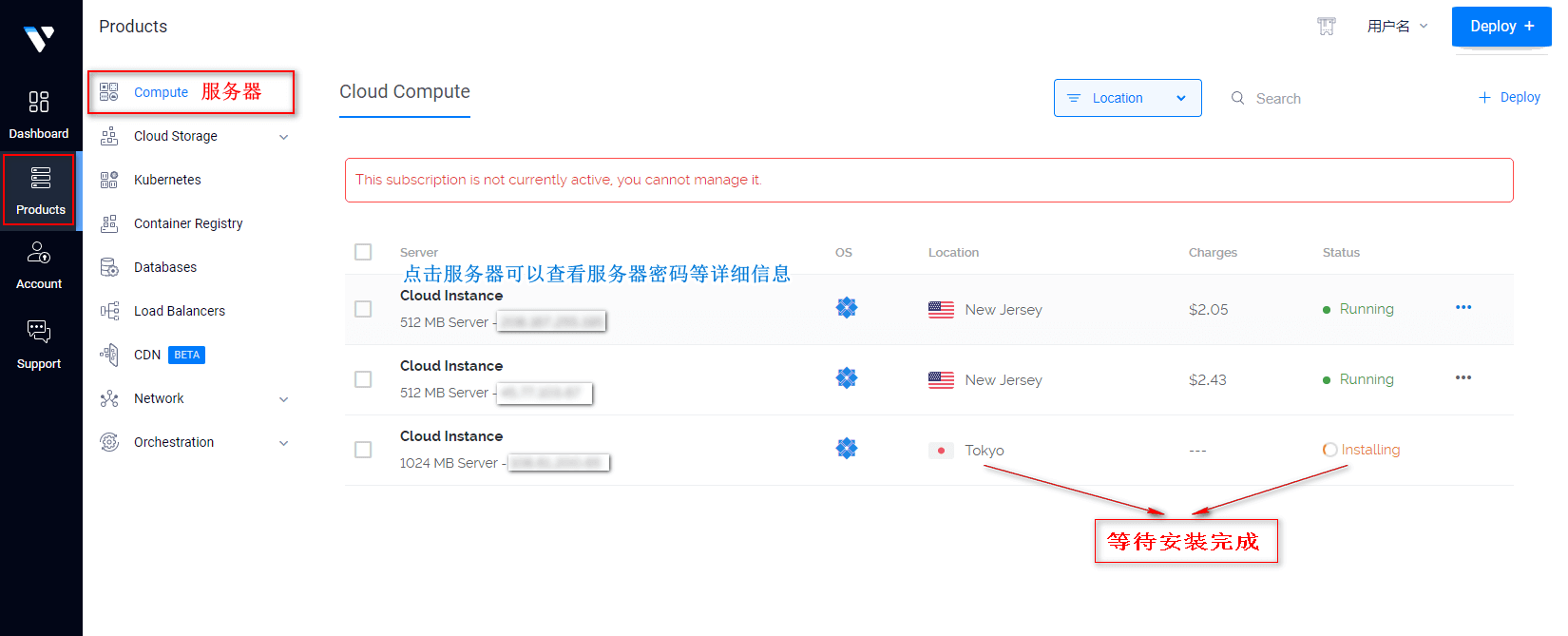Screen dimensions: 1568x636
Task: Click the Status column header
Action: (1341, 252)
